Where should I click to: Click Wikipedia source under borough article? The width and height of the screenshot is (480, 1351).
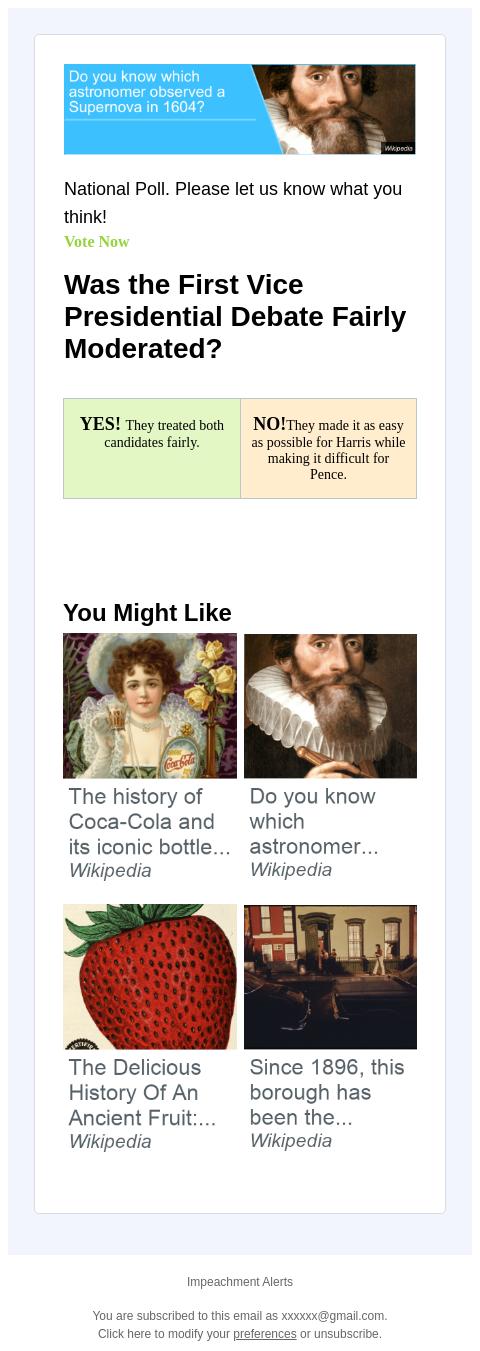pos(291,1141)
